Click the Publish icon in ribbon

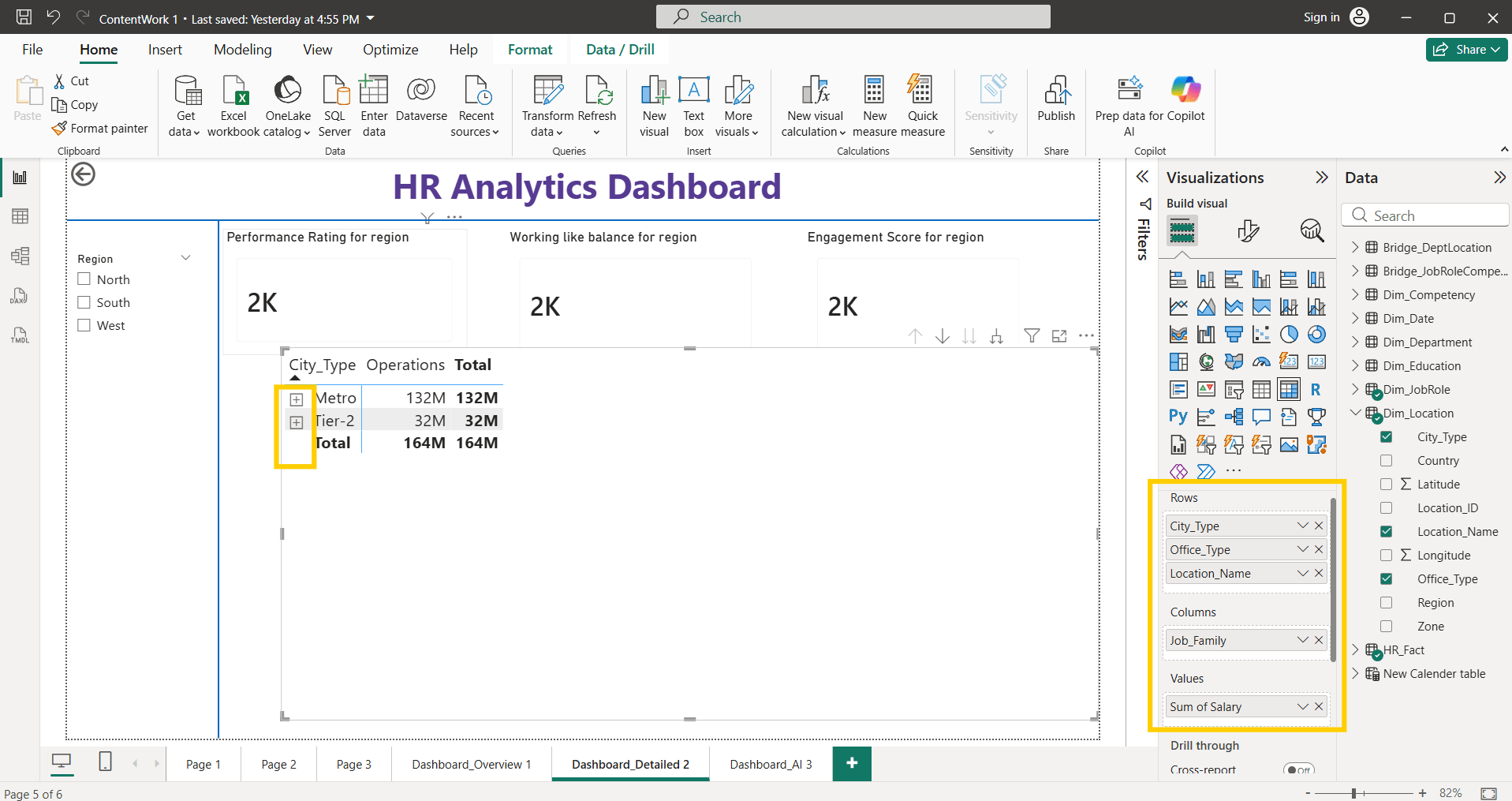coord(1056,99)
